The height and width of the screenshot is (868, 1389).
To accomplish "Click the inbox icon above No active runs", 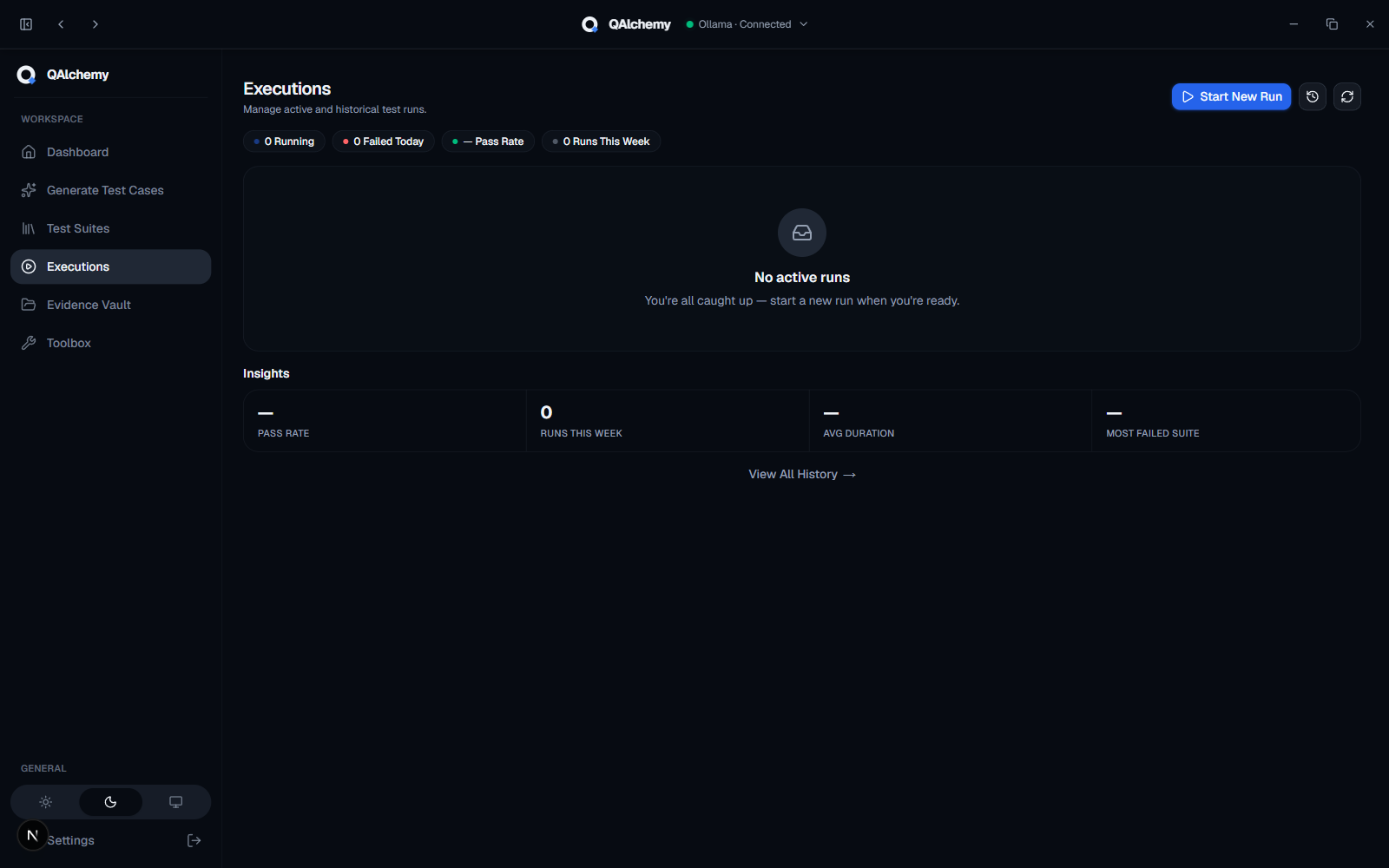I will tap(802, 233).
